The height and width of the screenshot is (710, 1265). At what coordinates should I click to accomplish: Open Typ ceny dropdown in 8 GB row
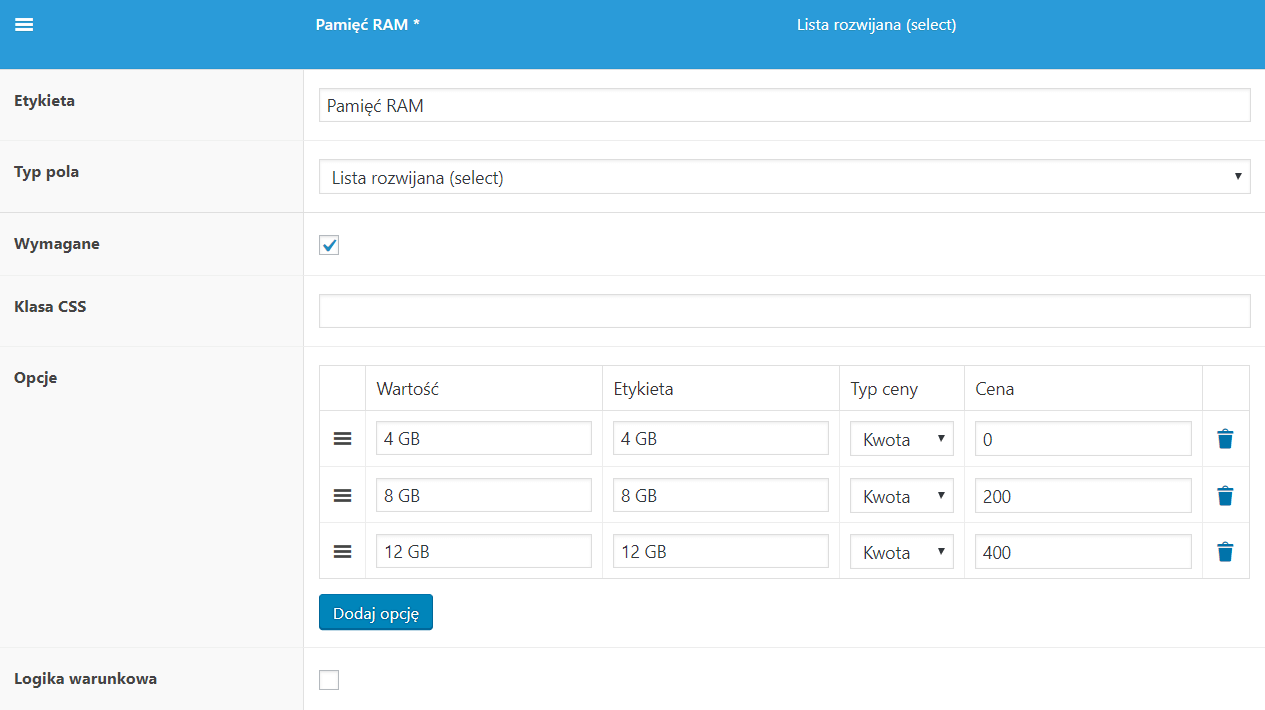coord(902,495)
